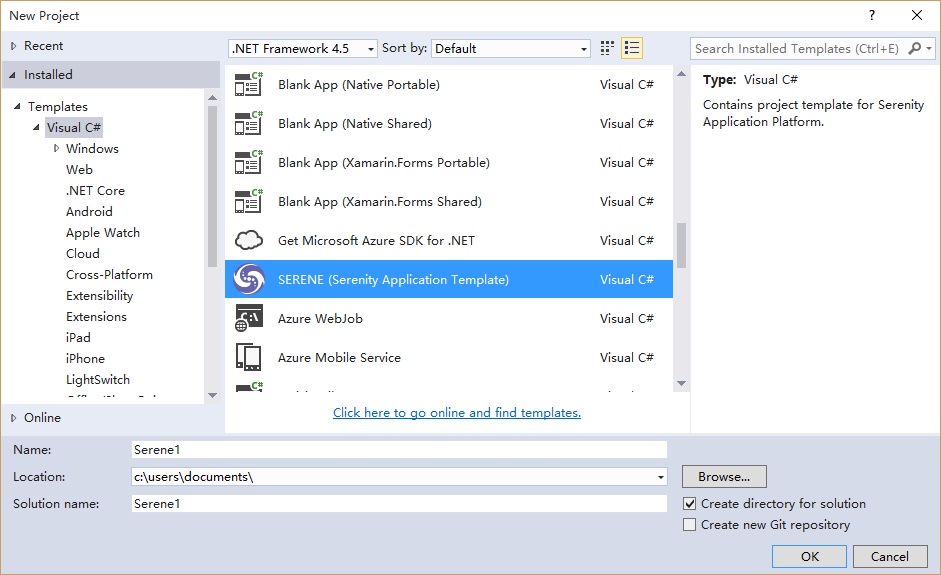This screenshot has height=575, width=941.
Task: Open the help question mark
Action: point(871,16)
